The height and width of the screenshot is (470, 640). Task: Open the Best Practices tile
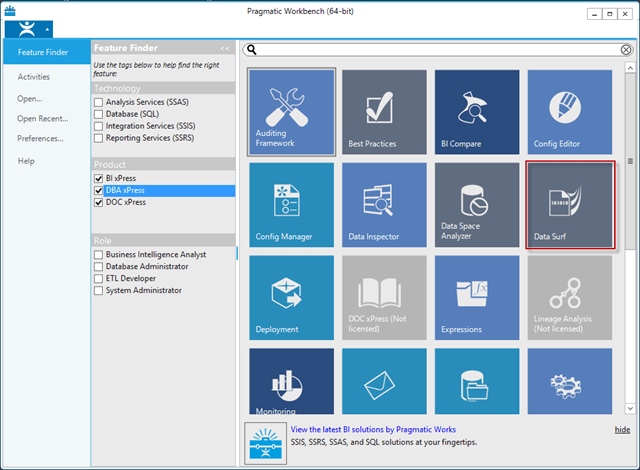click(384, 112)
